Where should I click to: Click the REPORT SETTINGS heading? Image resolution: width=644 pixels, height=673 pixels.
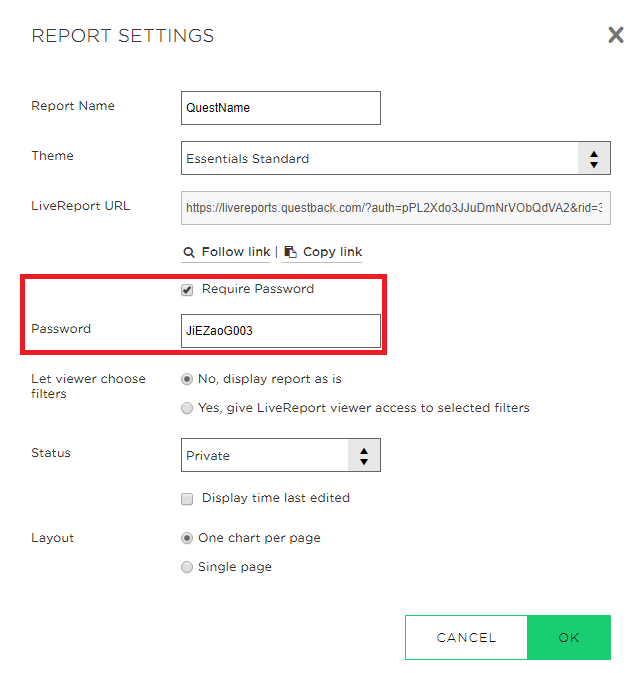point(123,36)
